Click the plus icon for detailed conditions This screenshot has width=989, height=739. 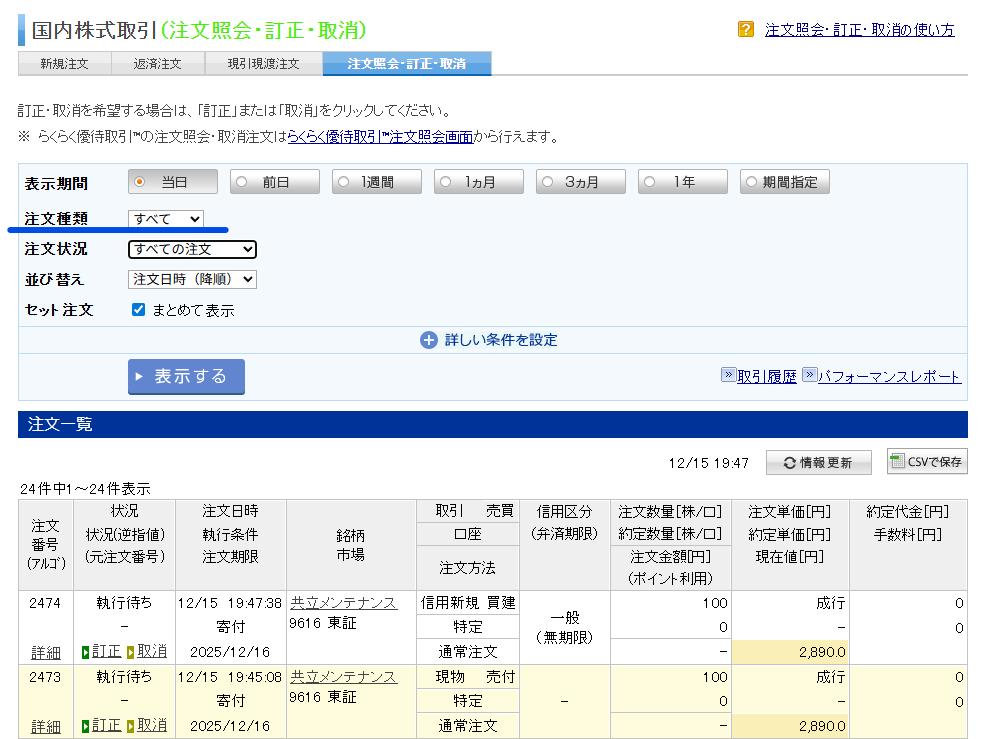[429, 340]
